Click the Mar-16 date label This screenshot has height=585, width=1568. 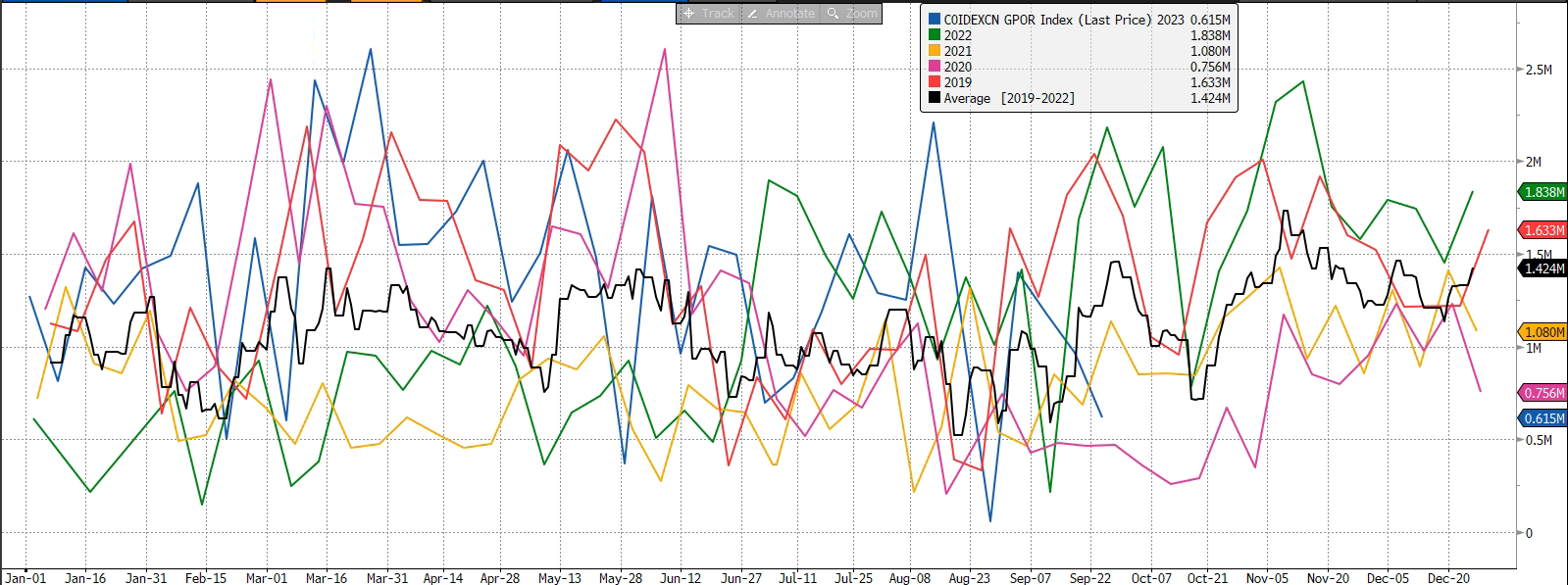pos(327,578)
